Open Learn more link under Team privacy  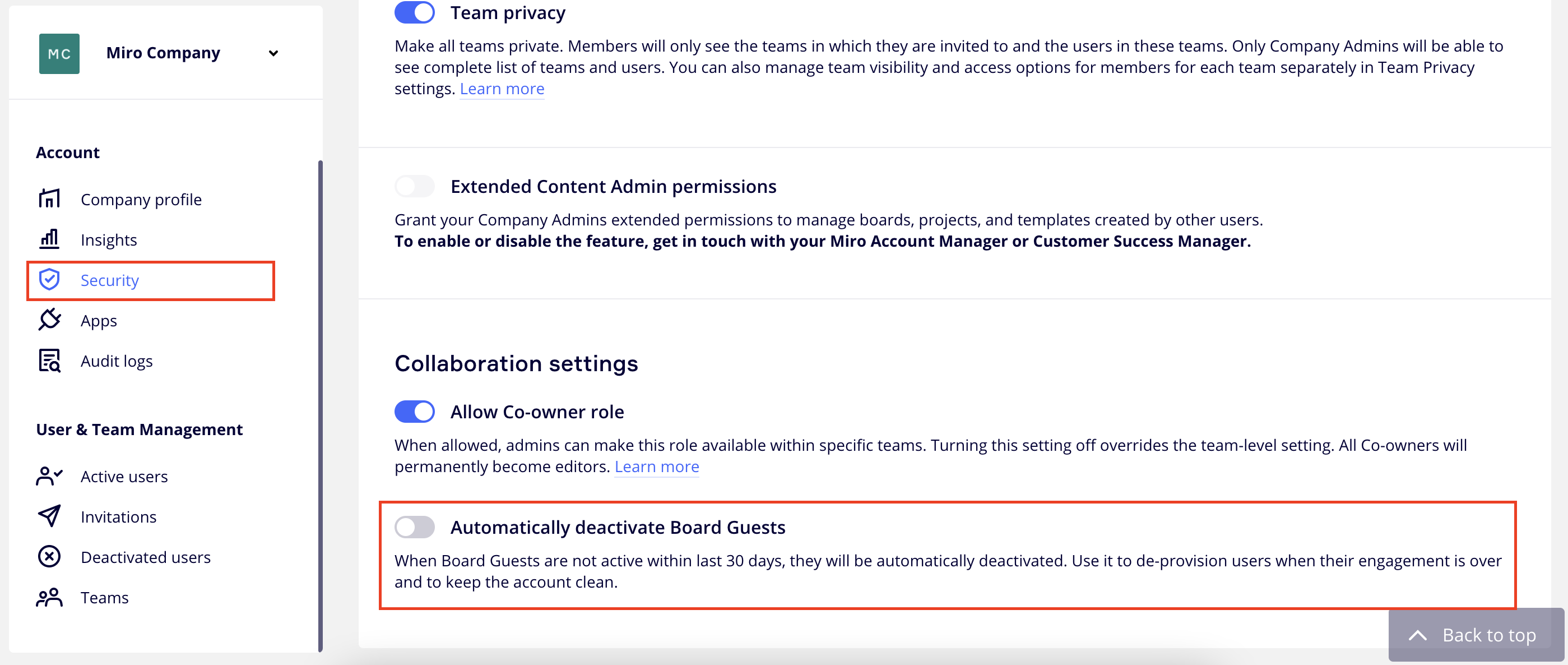click(x=502, y=89)
